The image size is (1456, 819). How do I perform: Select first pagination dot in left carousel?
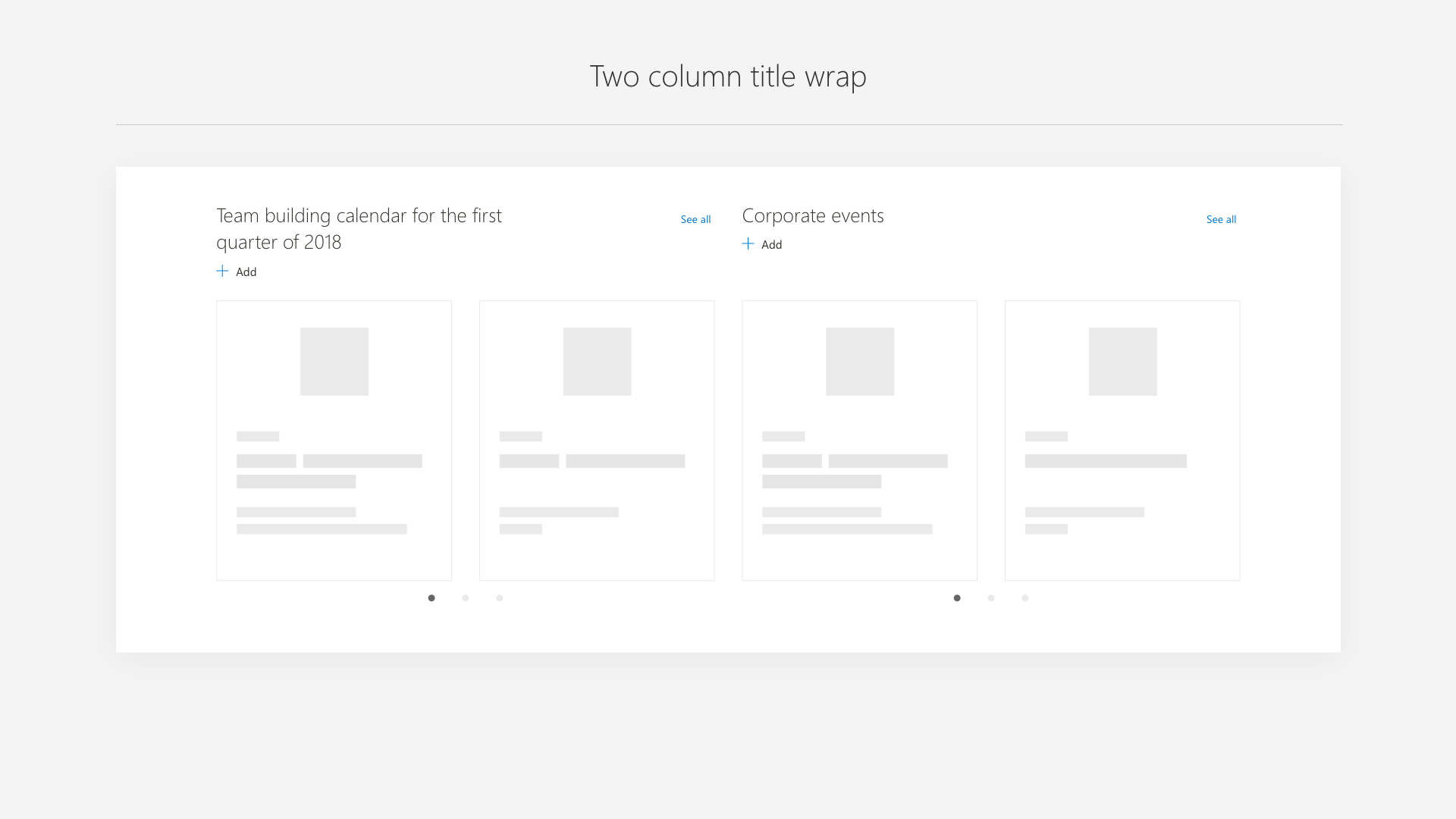click(431, 598)
